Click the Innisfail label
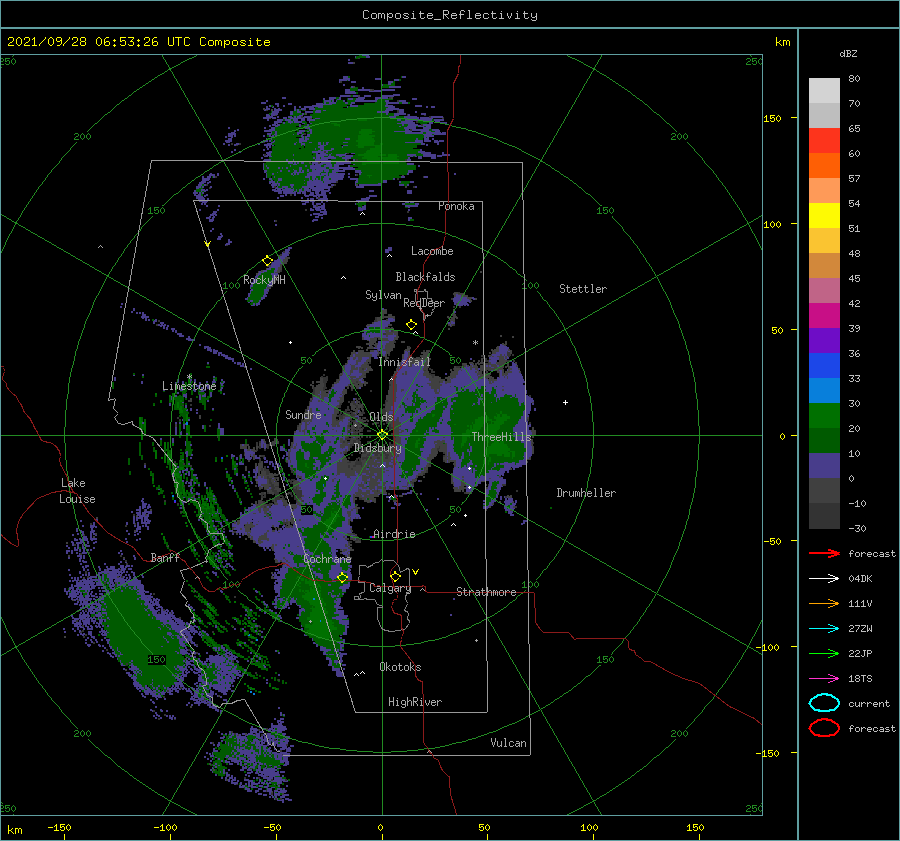Image resolution: width=900 pixels, height=841 pixels. point(404,362)
